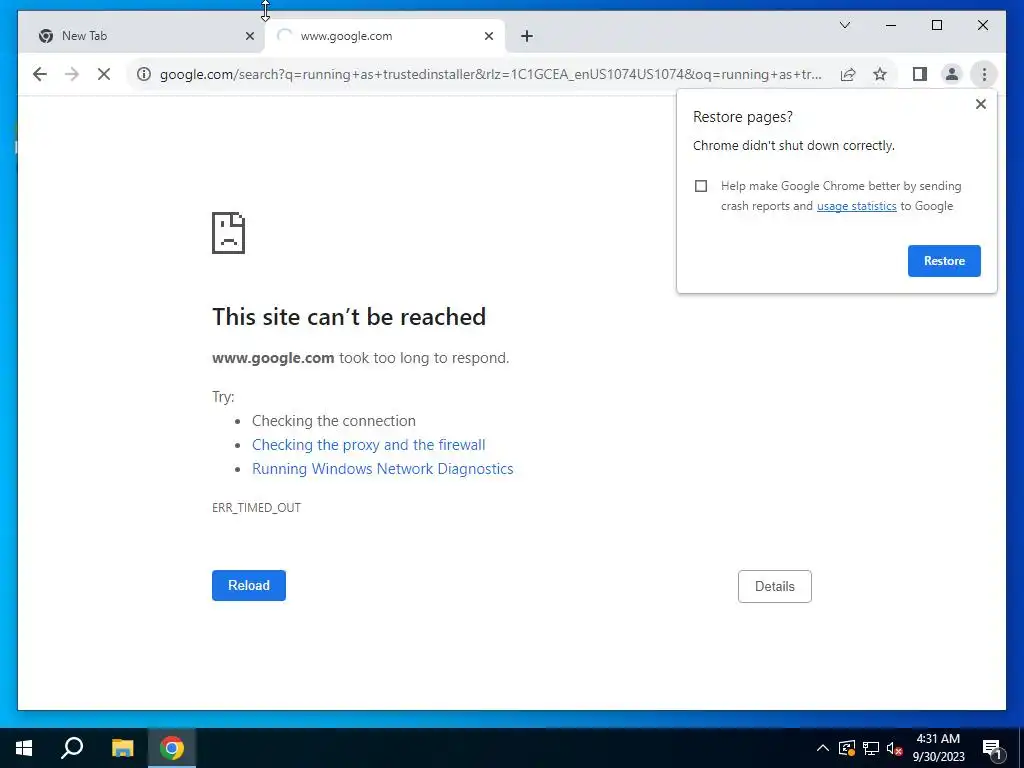This screenshot has width=1024, height=768.
Task: Stop loading the page
Action: (104, 74)
